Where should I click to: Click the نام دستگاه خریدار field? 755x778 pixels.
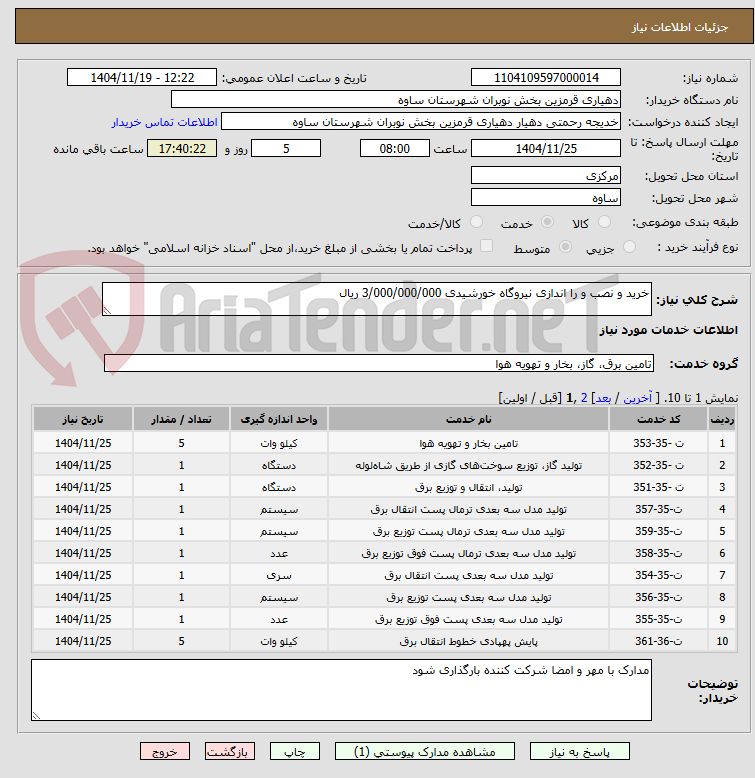point(396,100)
